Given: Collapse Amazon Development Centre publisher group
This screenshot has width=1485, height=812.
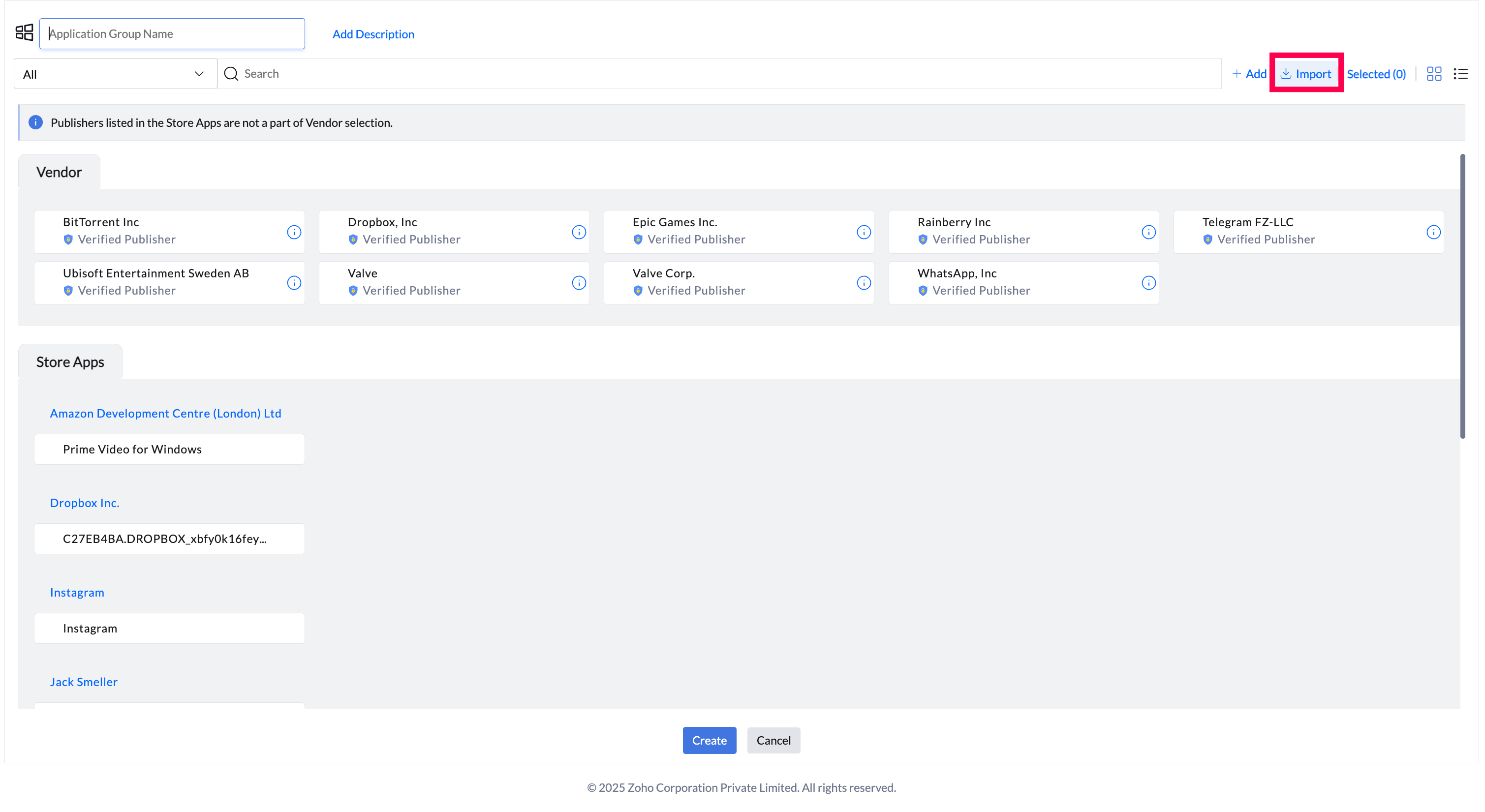Looking at the screenshot, I should point(165,413).
